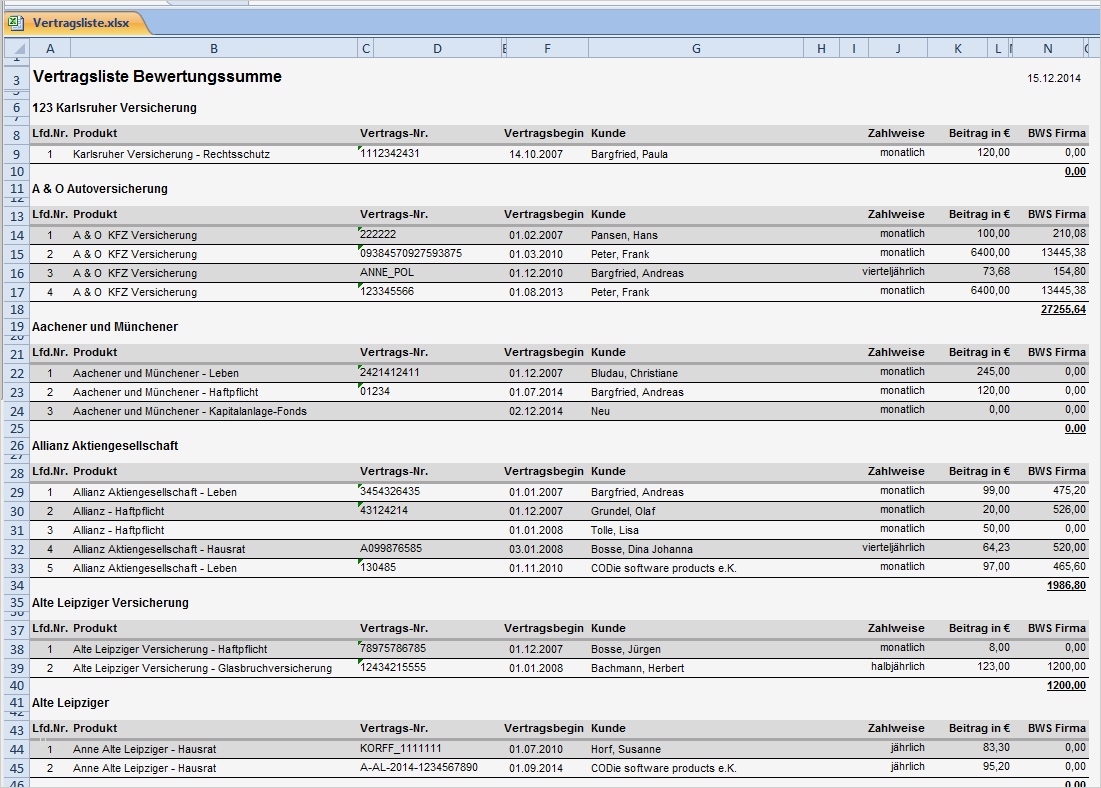Click payment mode 'halbjährlich'
This screenshot has height=788, width=1101.
coord(898,667)
